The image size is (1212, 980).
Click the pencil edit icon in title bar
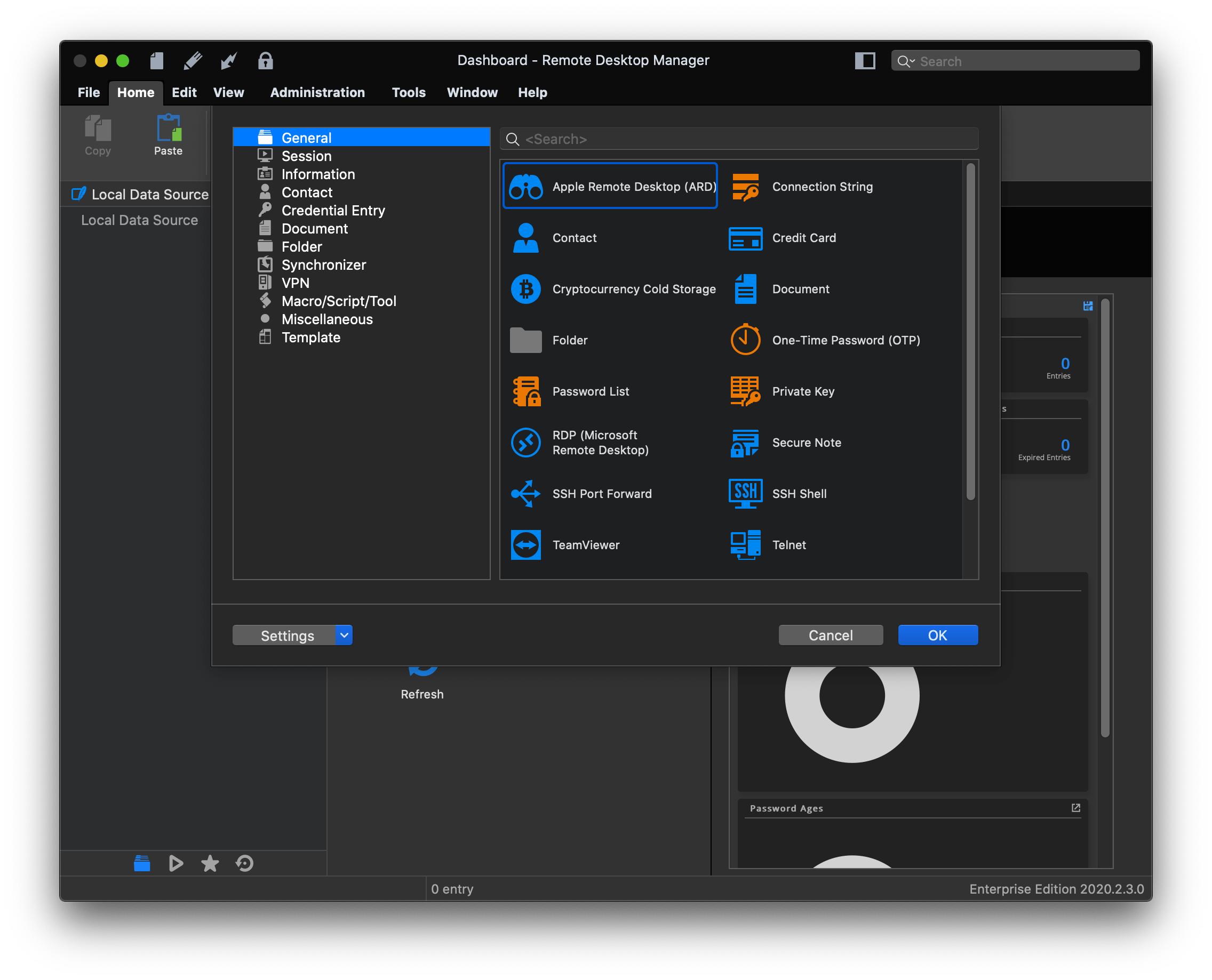tap(193, 60)
